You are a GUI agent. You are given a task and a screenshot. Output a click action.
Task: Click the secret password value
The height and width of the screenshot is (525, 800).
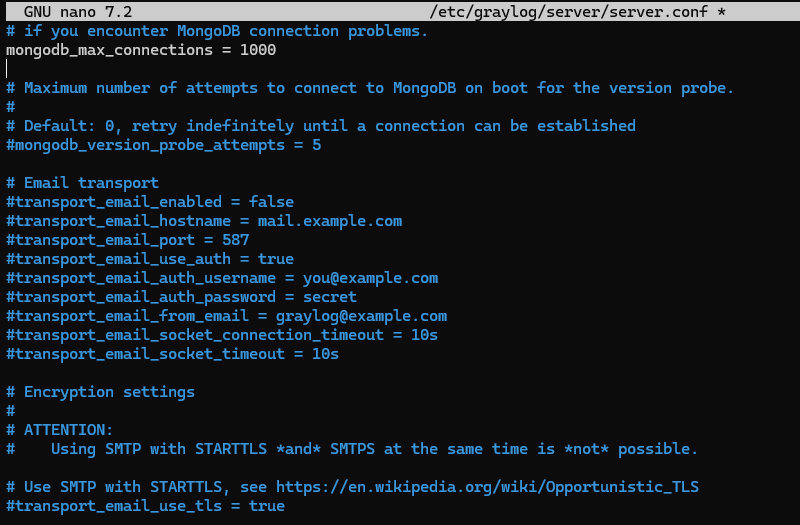329,297
